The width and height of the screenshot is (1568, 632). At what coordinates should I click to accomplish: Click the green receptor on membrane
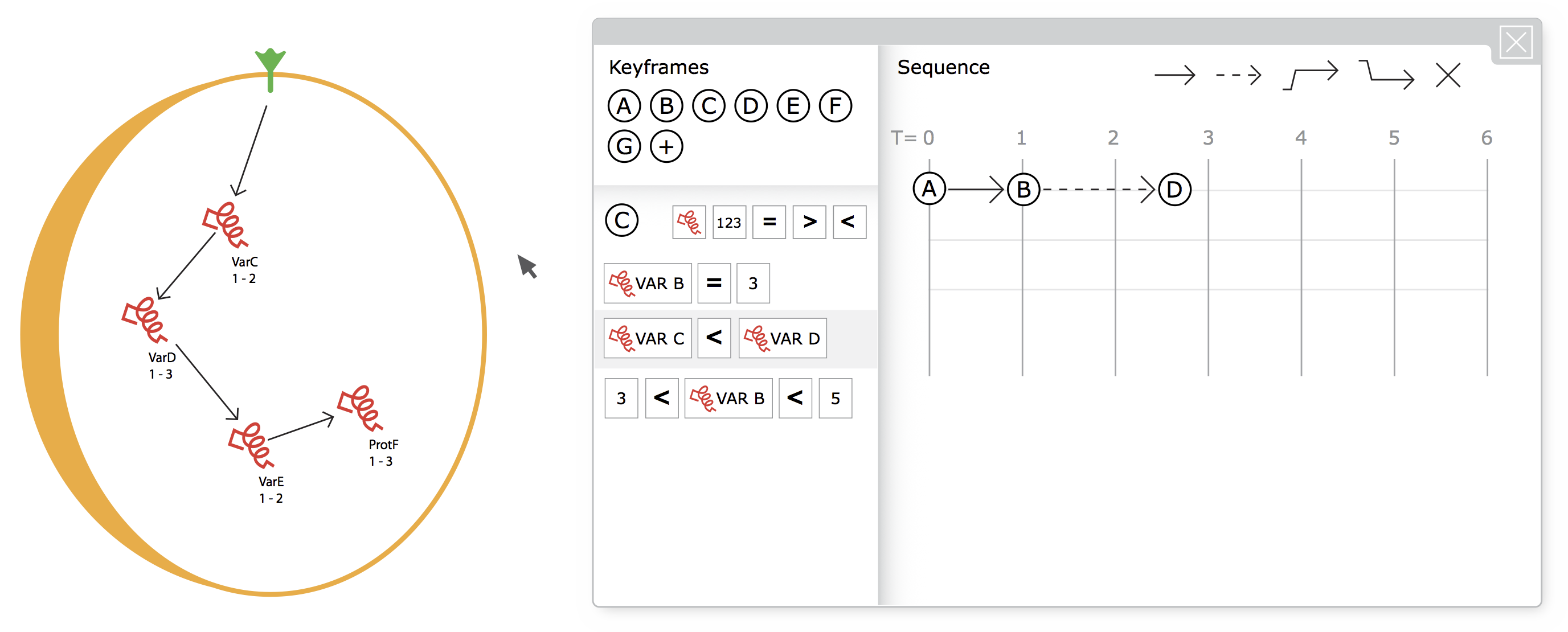coord(271,70)
